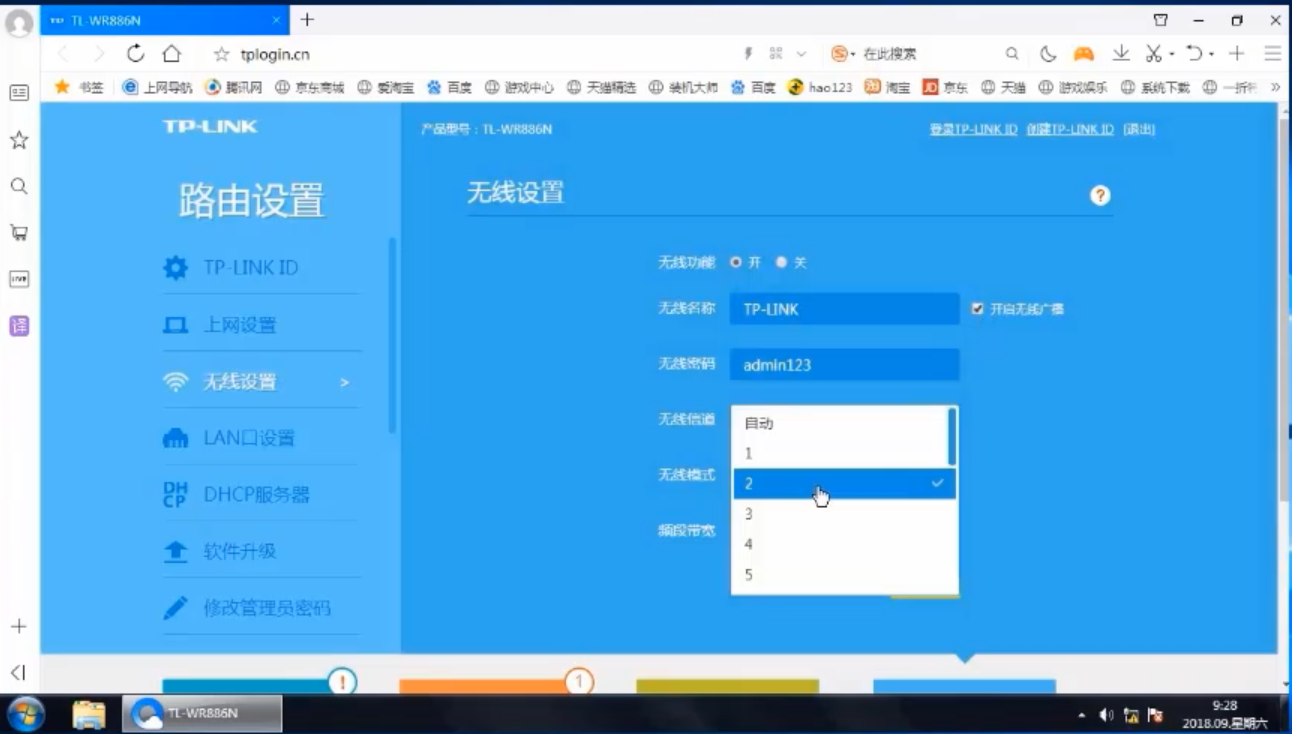The width and height of the screenshot is (1292, 734).
Task: Click the channel dropdown list scrollbar
Action: point(952,437)
